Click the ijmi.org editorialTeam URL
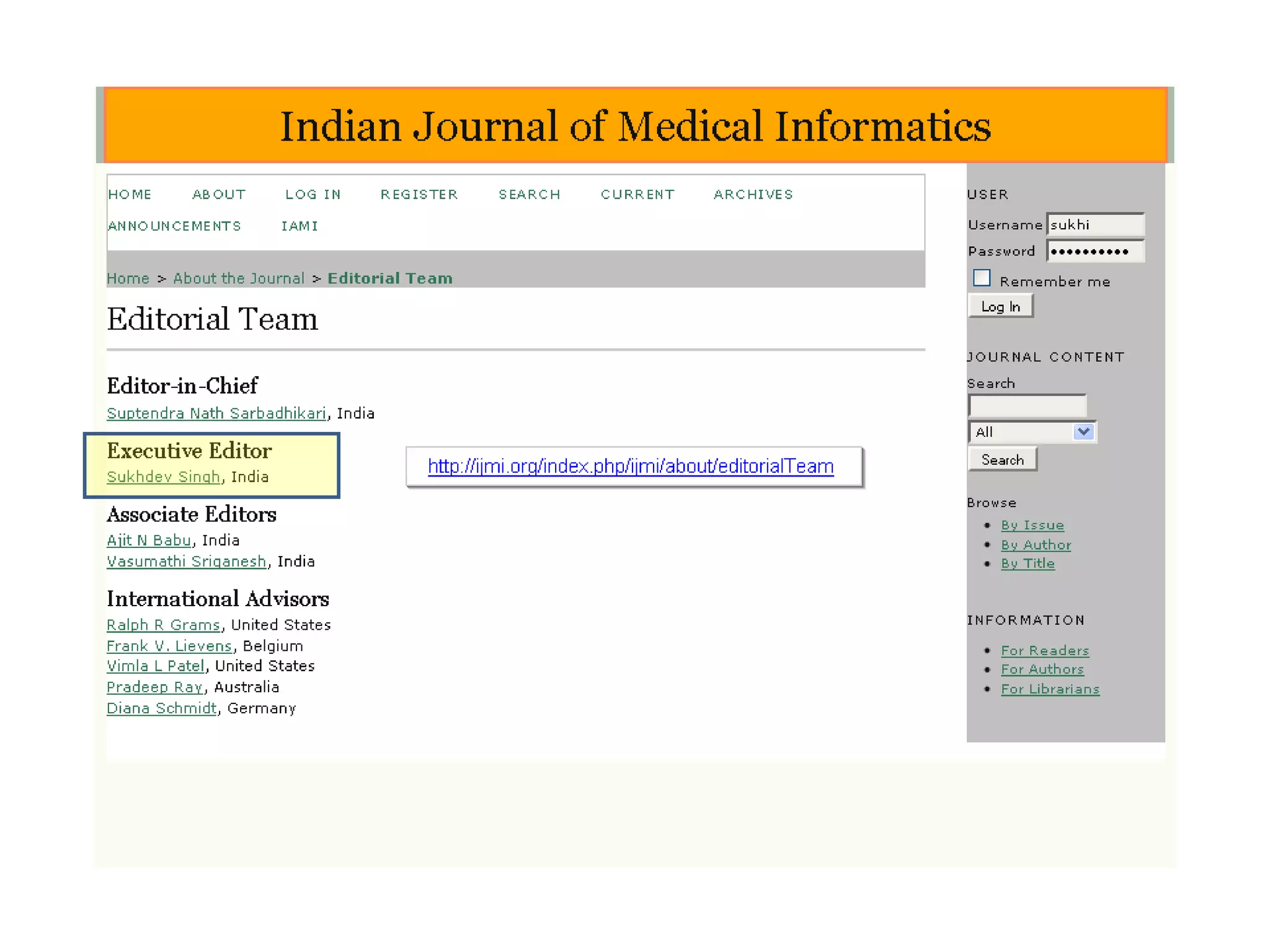The height and width of the screenshot is (952, 1270). click(x=630, y=466)
